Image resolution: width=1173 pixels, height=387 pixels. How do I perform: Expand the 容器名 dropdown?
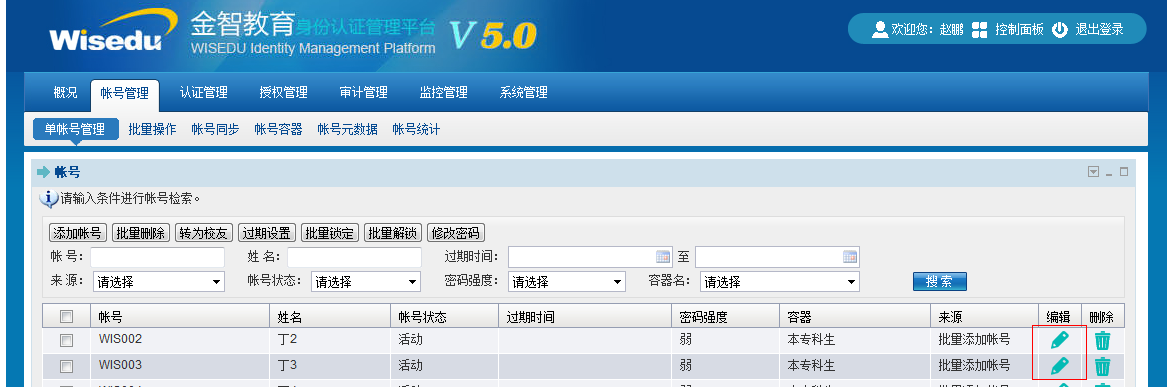coord(780,282)
